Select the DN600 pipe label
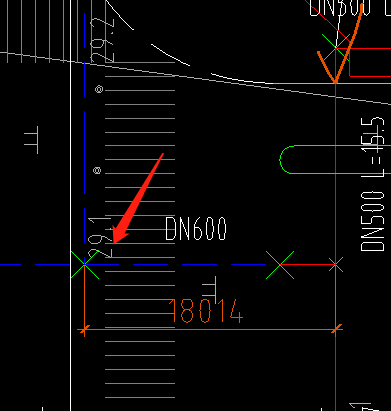 click(x=196, y=229)
